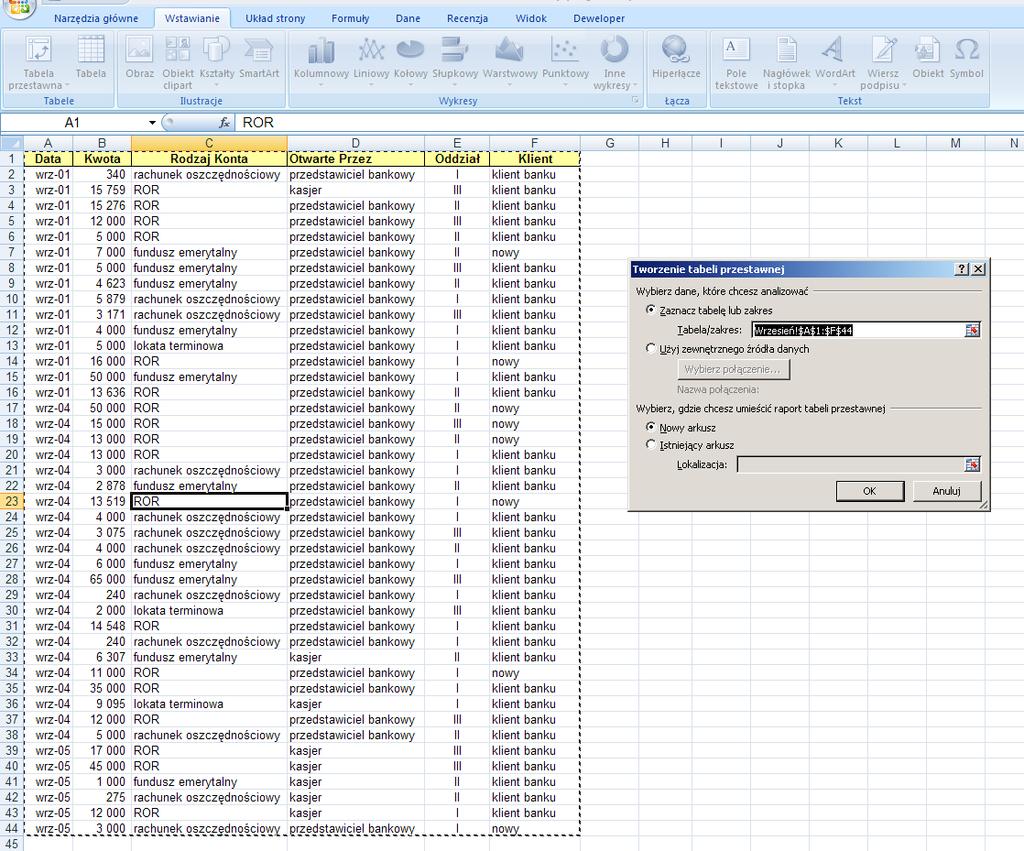Confirm the dialog with OK
1024x851 pixels.
coord(869,491)
